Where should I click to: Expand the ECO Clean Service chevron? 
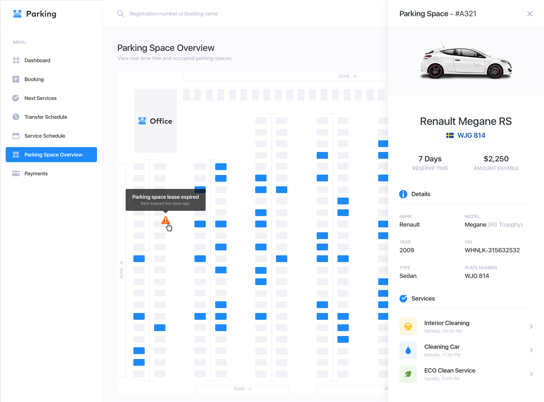click(x=531, y=374)
